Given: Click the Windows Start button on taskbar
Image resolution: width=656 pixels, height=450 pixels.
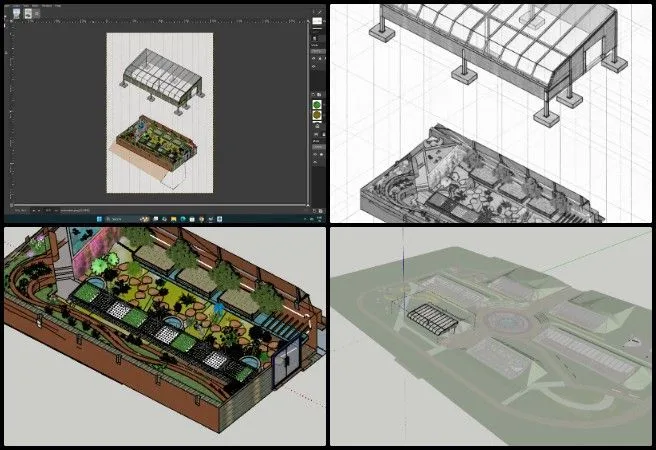Looking at the screenshot, I should pyautogui.click(x=97, y=217).
